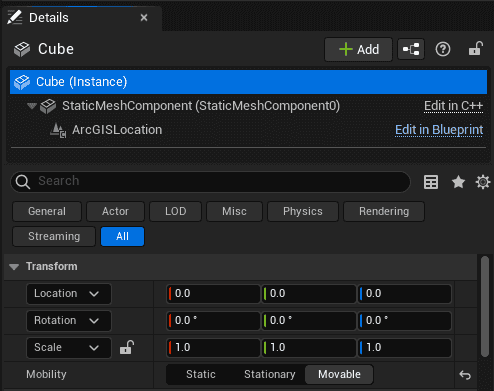494x391 pixels.
Task: Reset Mobility to default arrow
Action: (465, 375)
